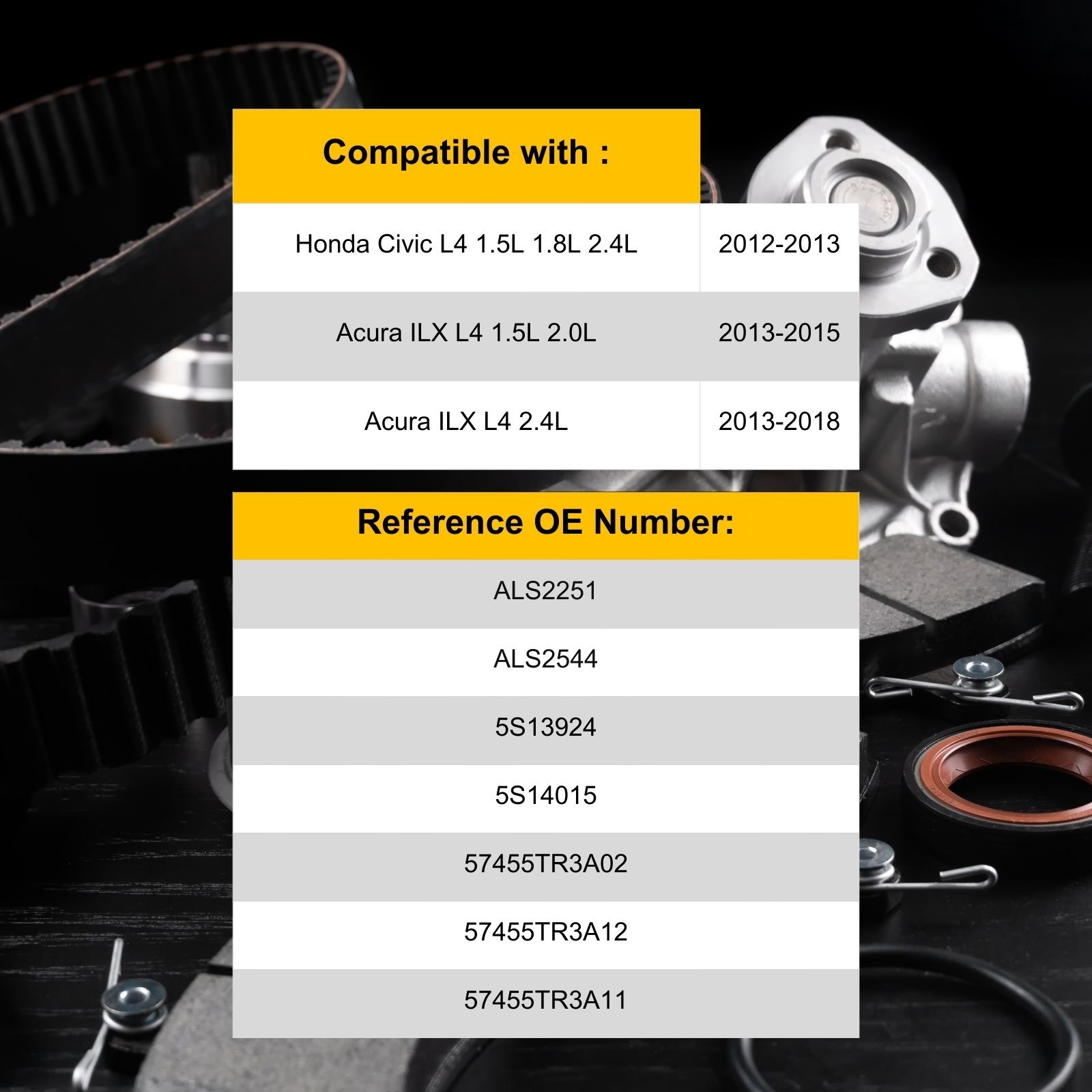
Task: Select OE number ALS2251
Action: tap(545, 592)
